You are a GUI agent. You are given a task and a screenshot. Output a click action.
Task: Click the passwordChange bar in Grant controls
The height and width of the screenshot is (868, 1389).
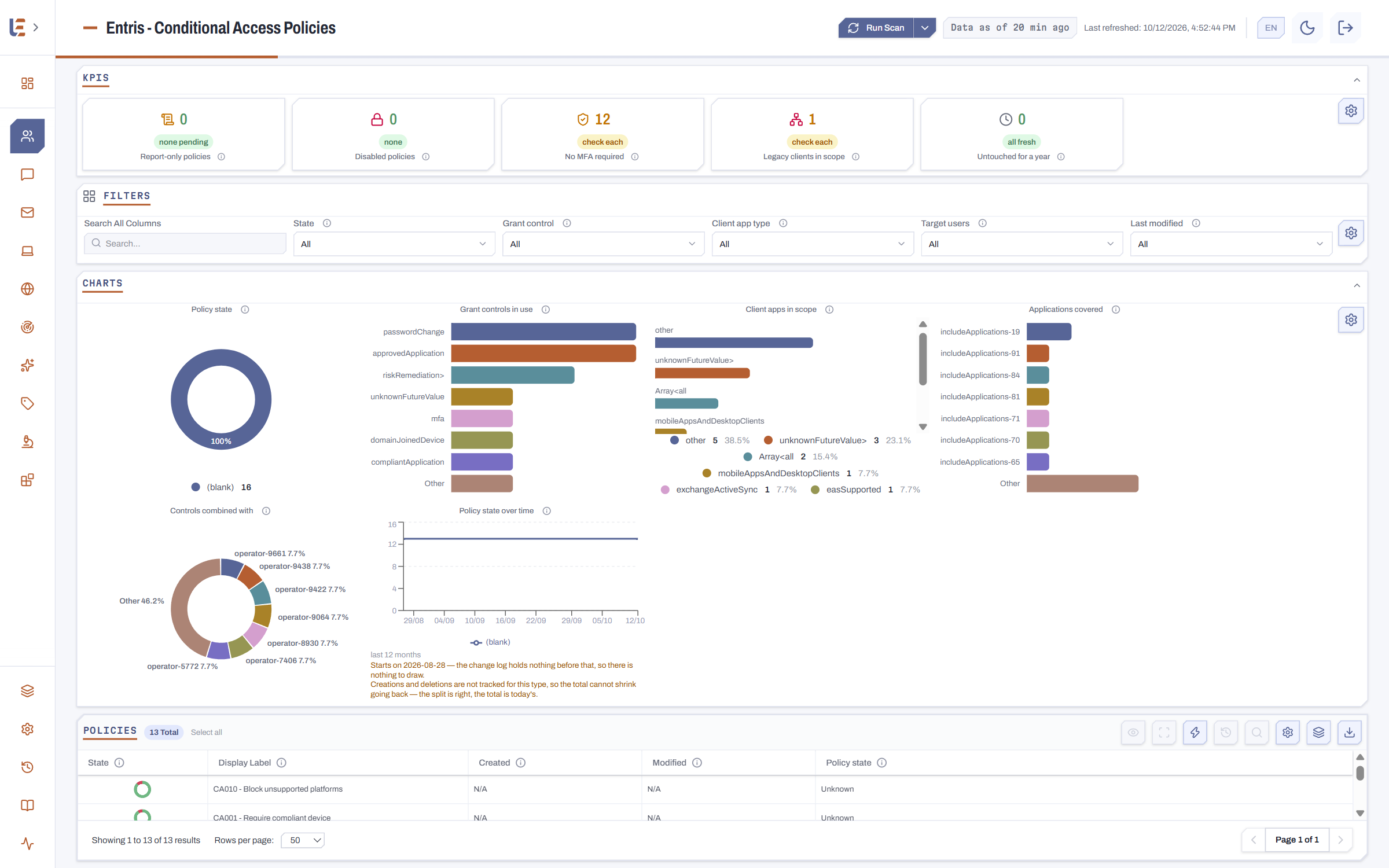[x=543, y=332]
